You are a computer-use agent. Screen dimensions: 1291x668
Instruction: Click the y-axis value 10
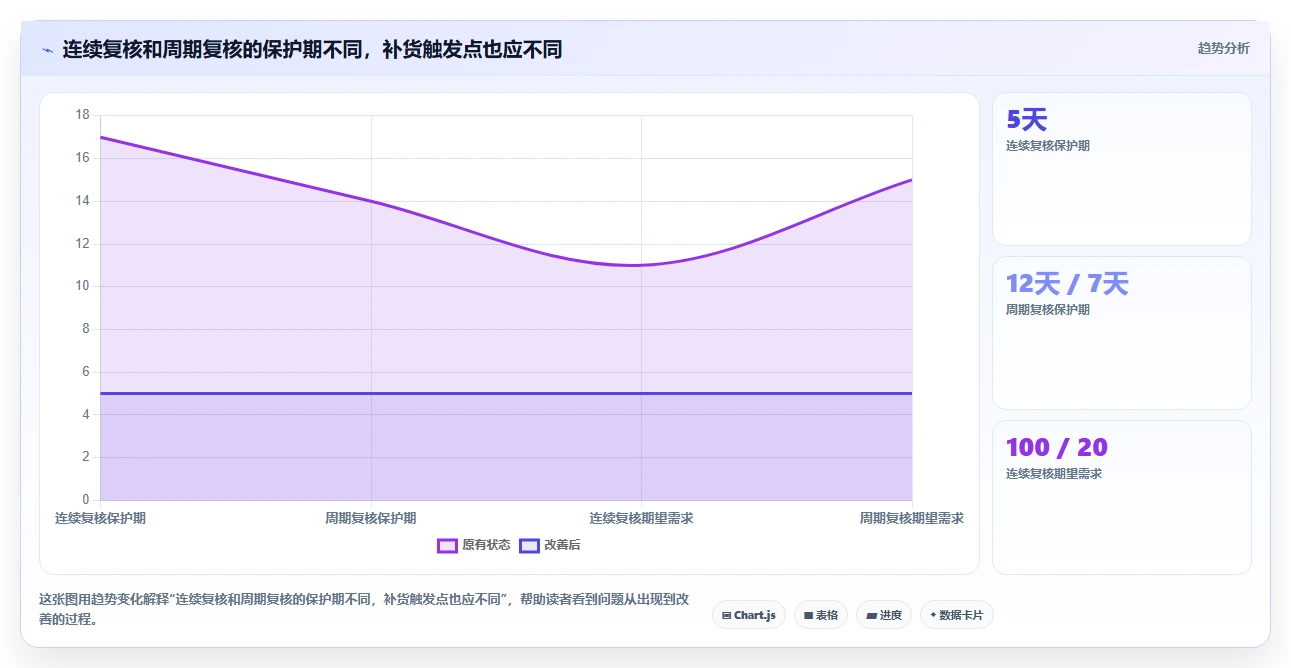click(82, 286)
